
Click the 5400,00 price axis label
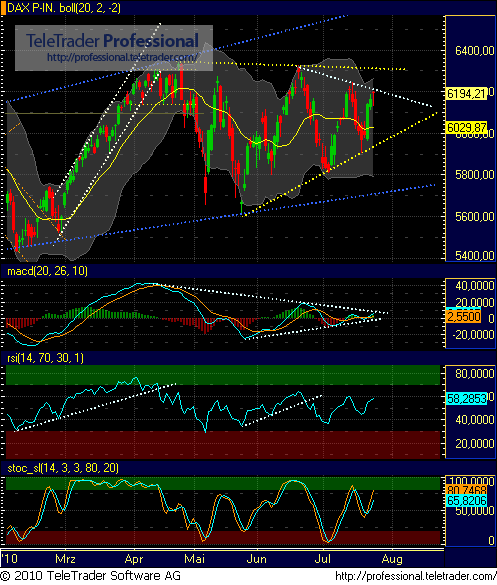475,256
